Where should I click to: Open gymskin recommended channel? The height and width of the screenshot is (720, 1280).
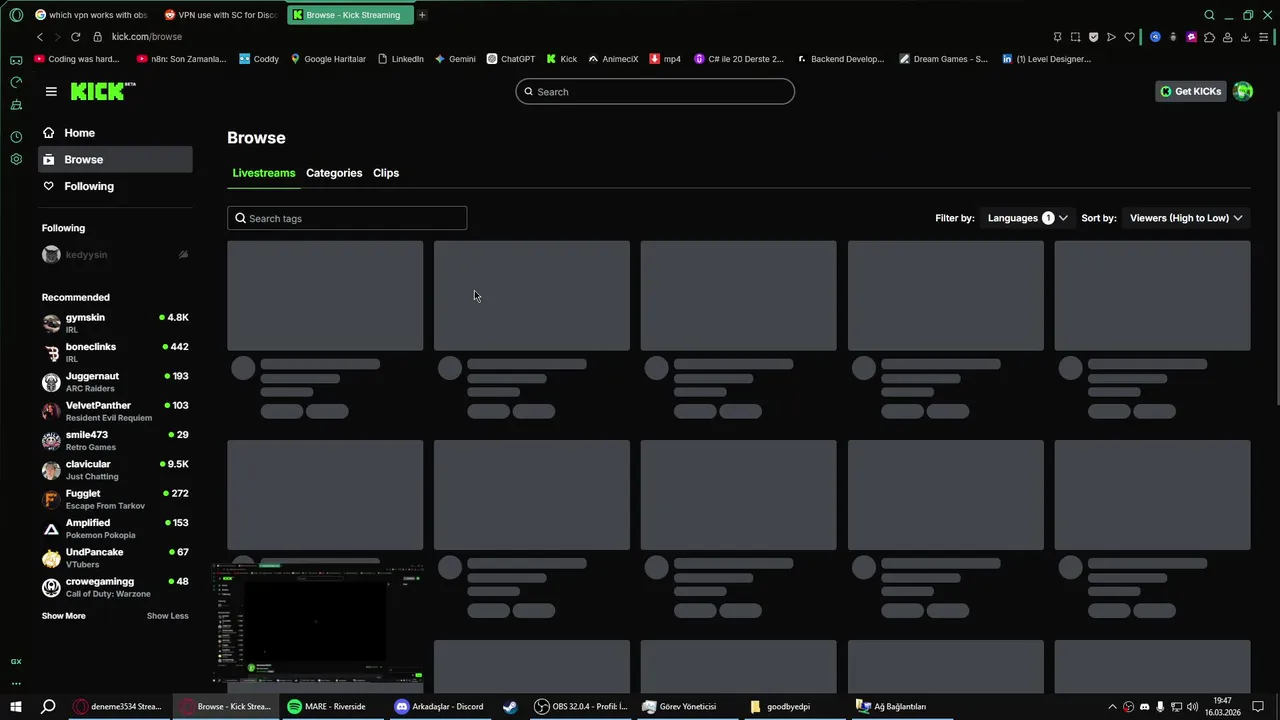[x=115, y=323]
